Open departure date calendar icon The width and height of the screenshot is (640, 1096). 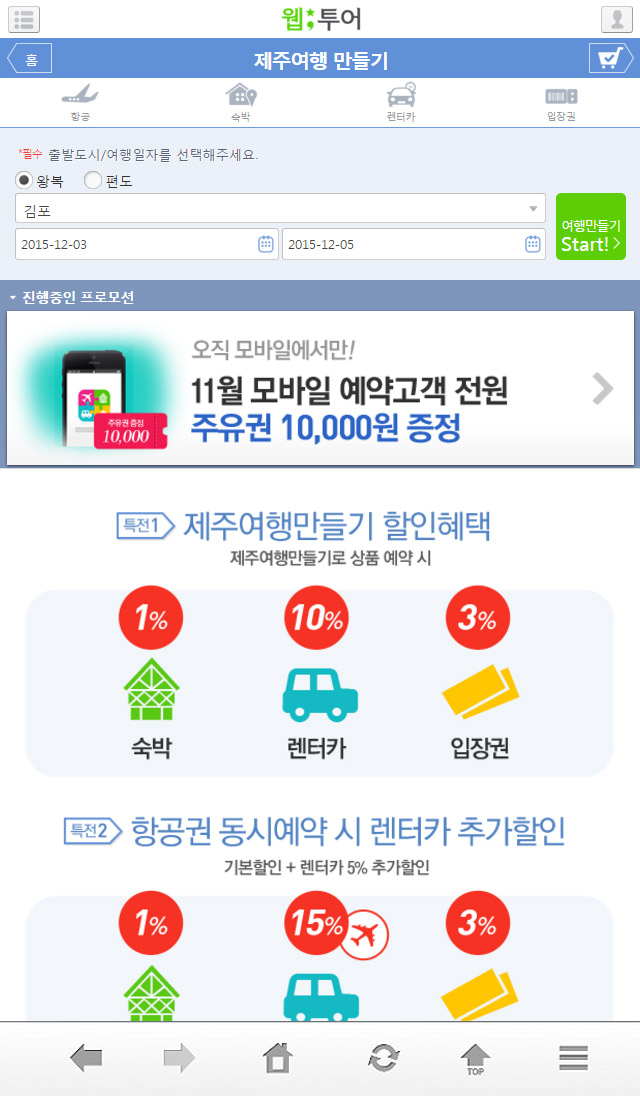pyautogui.click(x=266, y=244)
